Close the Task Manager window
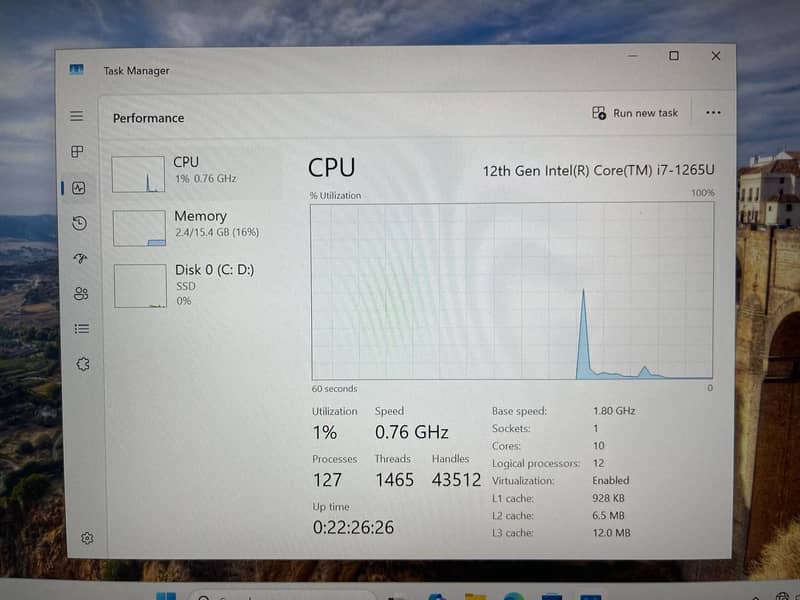The image size is (800, 600). pos(716,56)
